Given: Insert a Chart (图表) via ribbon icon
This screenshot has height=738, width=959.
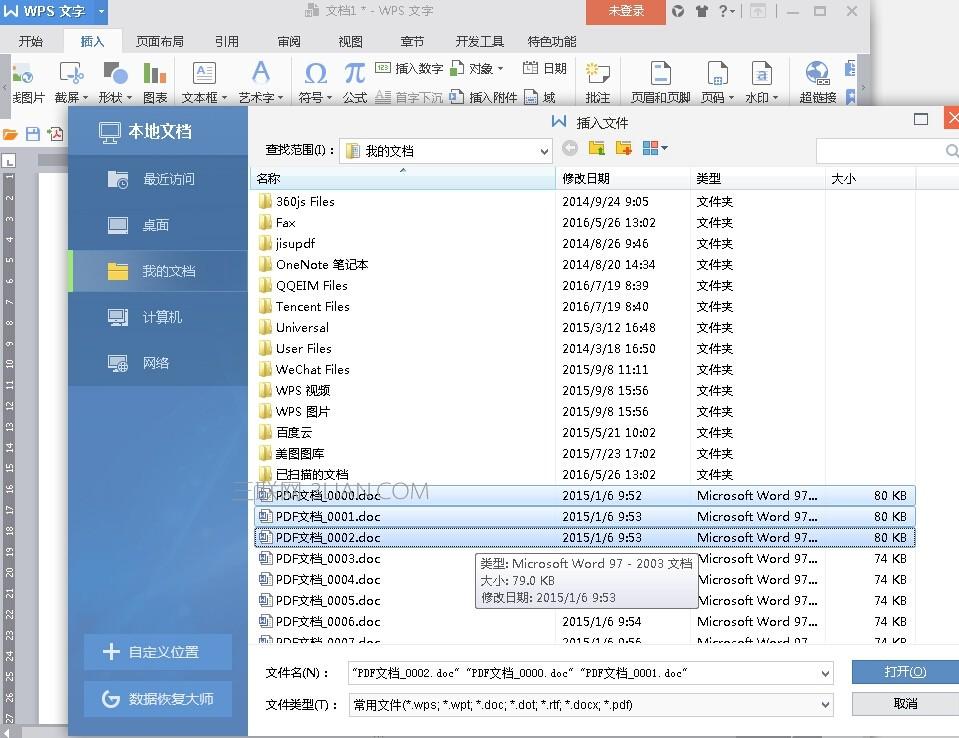Looking at the screenshot, I should click(x=155, y=73).
